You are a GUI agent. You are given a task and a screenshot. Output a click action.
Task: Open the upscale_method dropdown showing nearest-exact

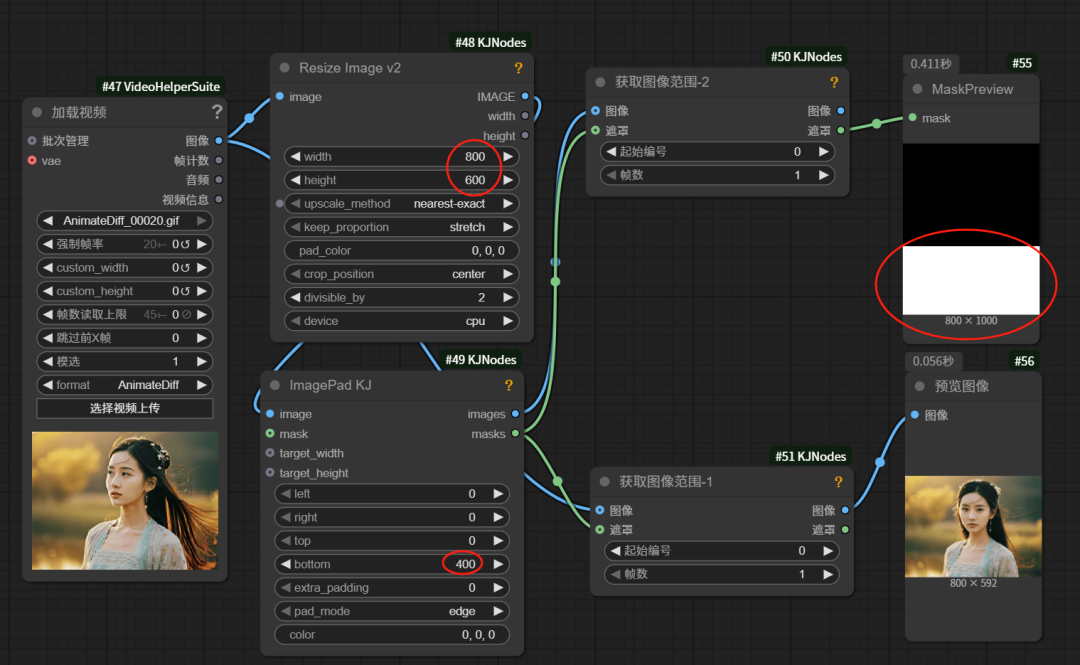(x=401, y=203)
